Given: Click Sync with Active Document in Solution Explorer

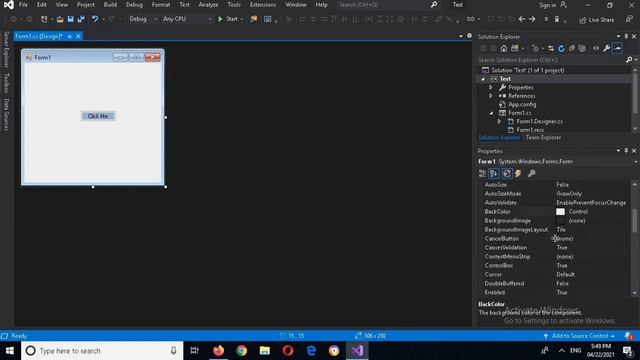Looking at the screenshot, I should coord(551,49).
